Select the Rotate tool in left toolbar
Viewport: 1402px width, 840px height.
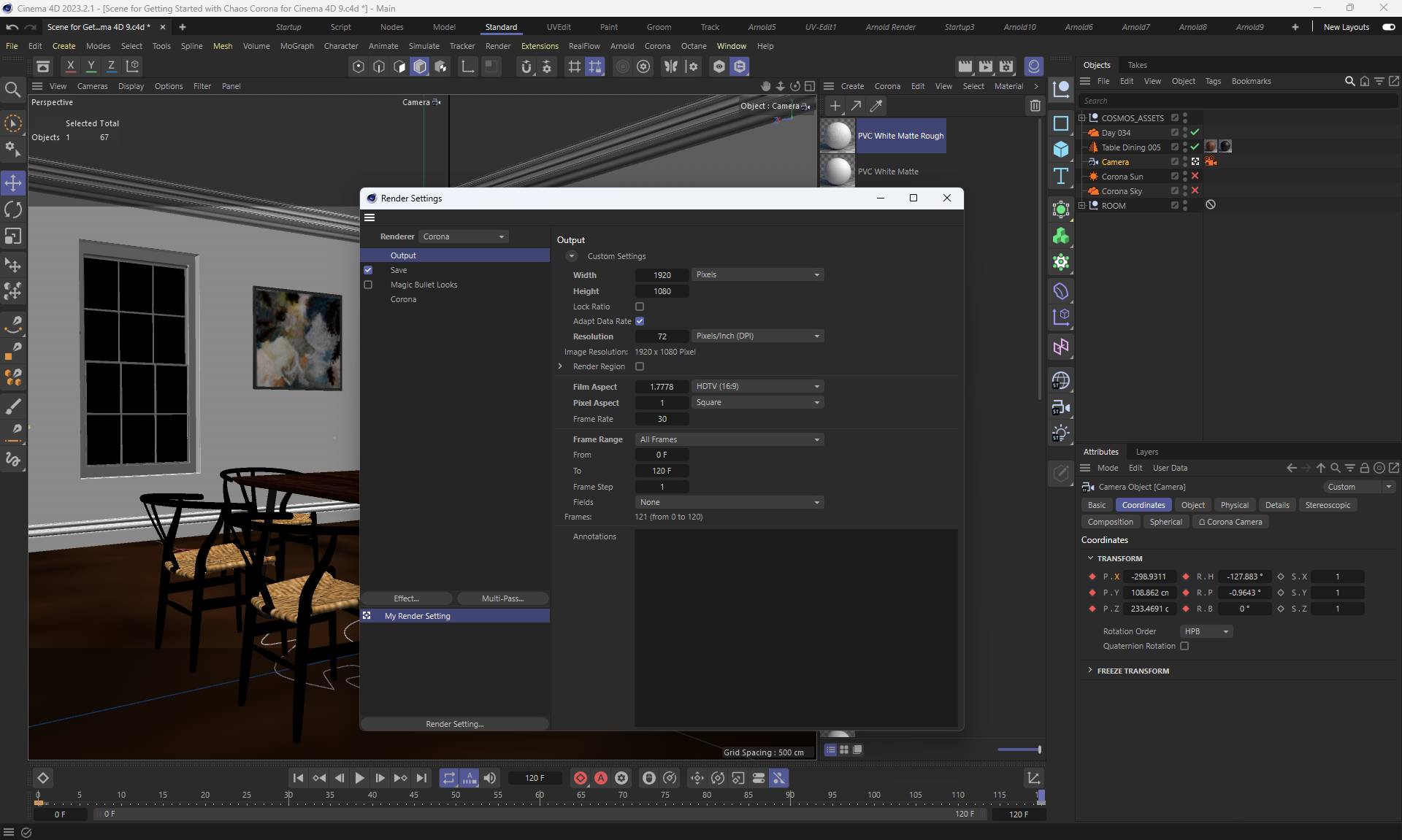pos(13,210)
